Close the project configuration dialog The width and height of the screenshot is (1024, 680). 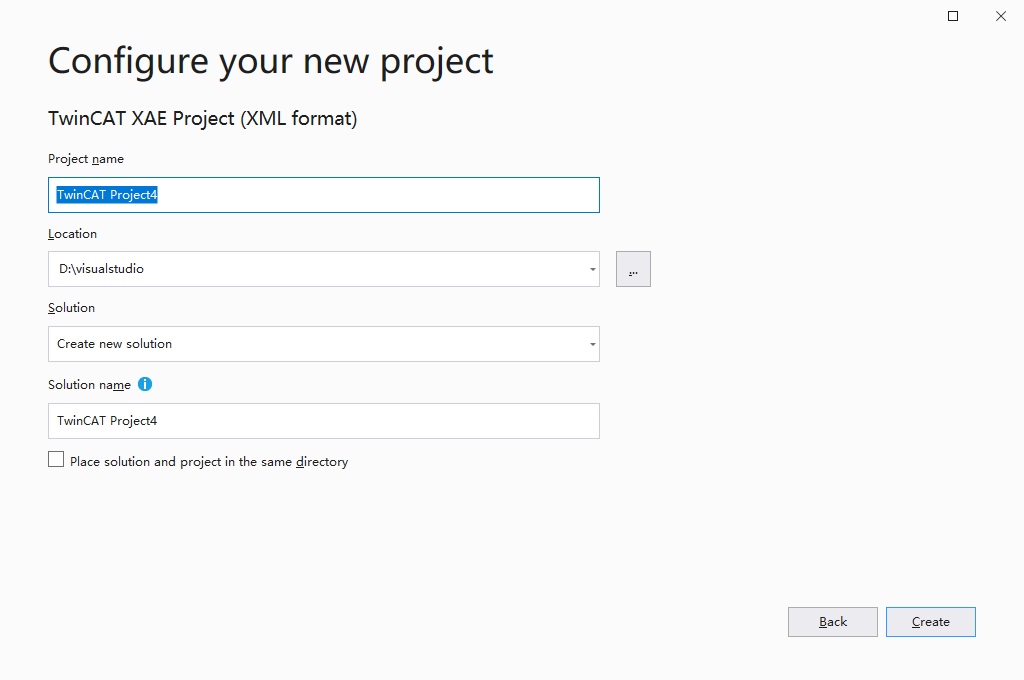[1000, 16]
